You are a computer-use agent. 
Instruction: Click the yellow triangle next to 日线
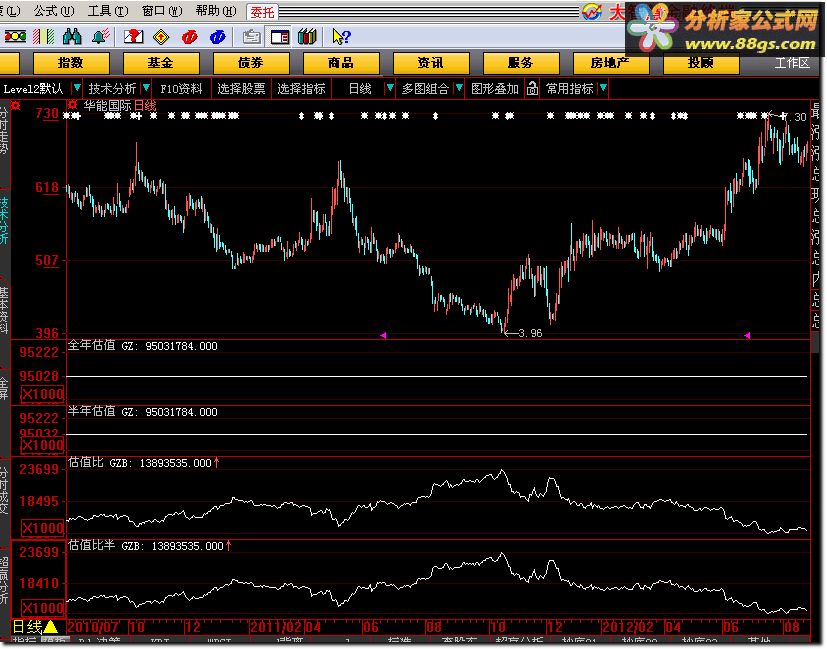[50, 627]
